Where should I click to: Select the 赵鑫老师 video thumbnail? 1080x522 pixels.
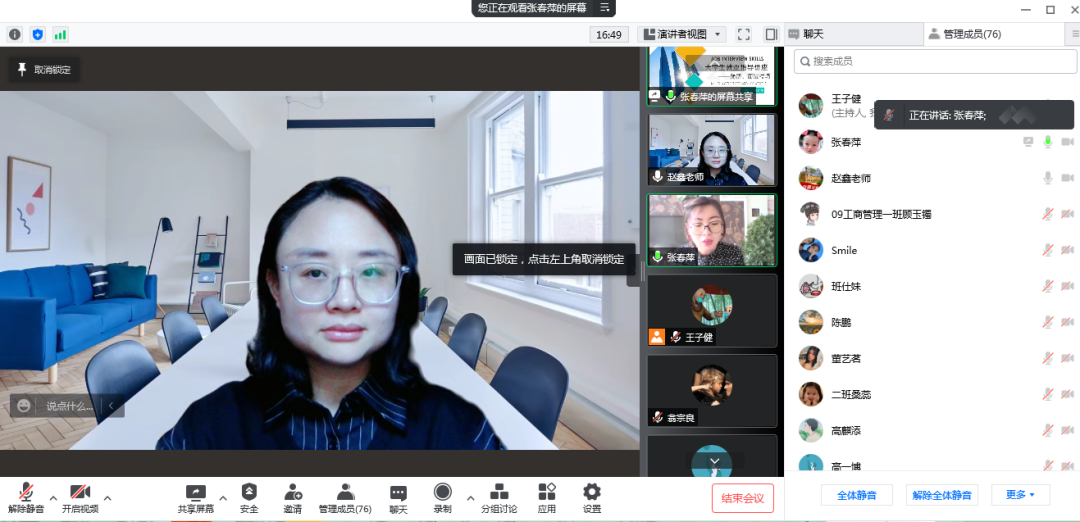(x=712, y=149)
